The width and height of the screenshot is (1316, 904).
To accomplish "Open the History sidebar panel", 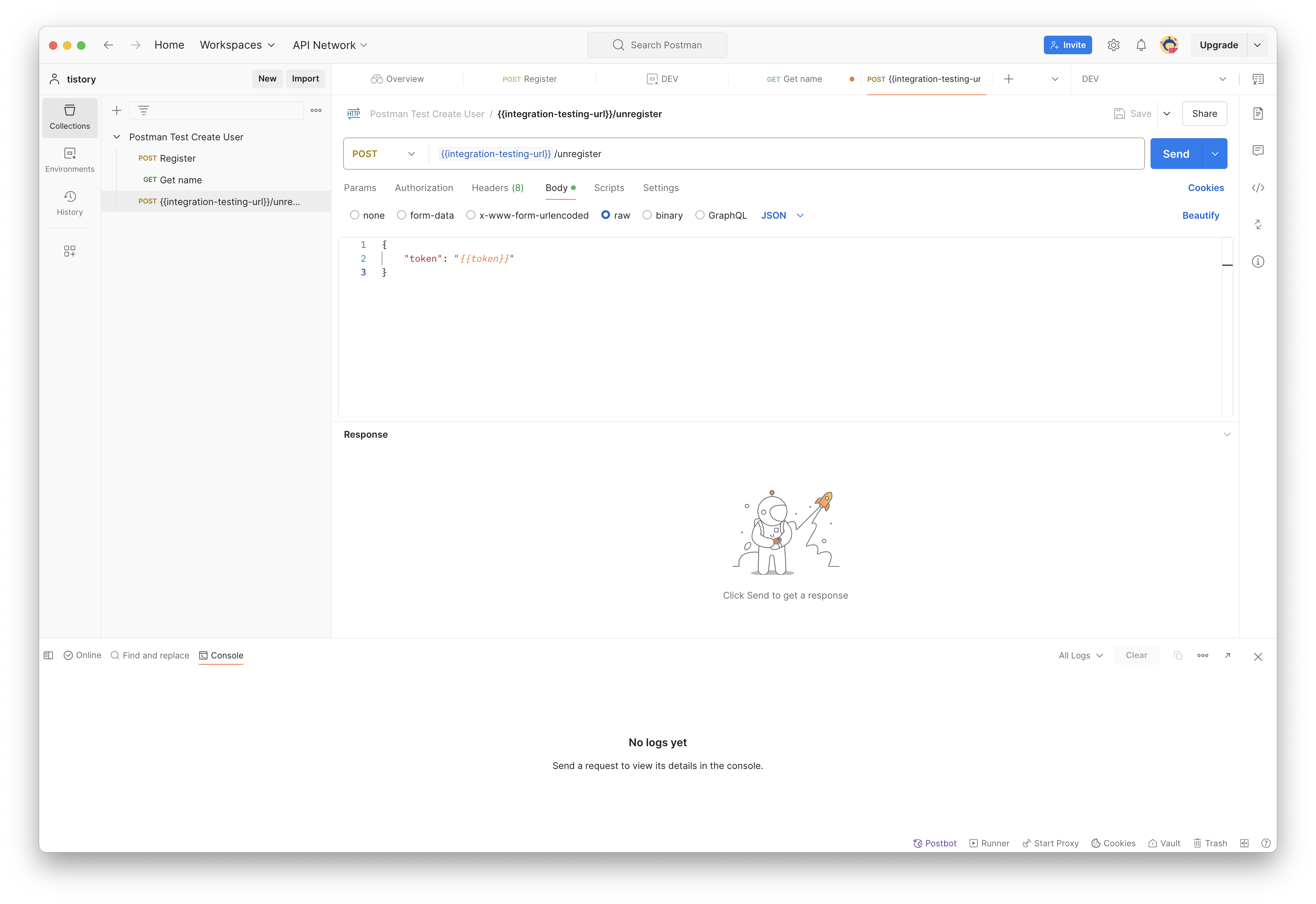I will [x=70, y=203].
